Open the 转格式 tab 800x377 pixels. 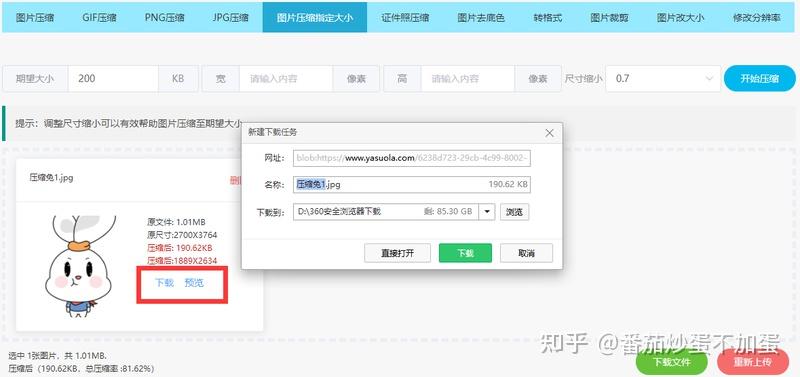tap(547, 17)
